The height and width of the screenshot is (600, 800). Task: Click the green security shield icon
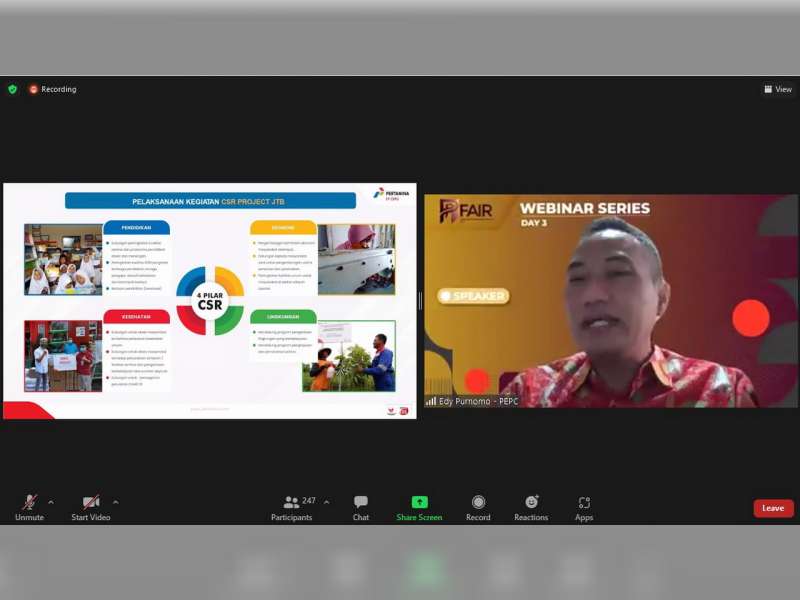click(13, 89)
